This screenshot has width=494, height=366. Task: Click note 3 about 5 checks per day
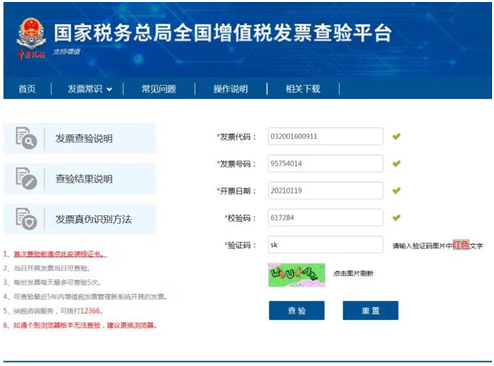52,283
